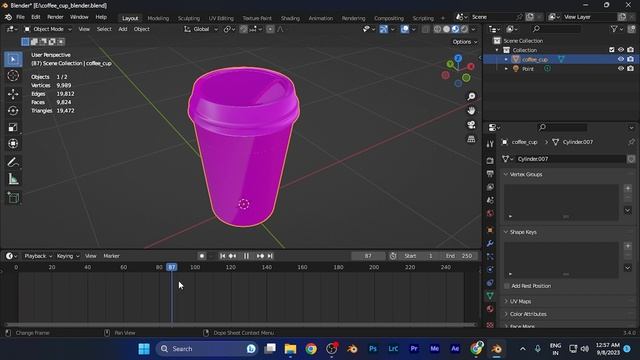Hide the Point light via eye icon

click(x=621, y=69)
